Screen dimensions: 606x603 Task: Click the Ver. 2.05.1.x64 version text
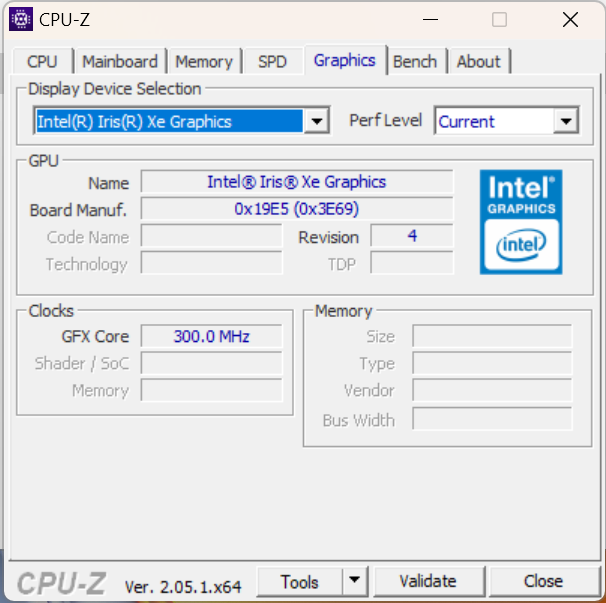183,587
